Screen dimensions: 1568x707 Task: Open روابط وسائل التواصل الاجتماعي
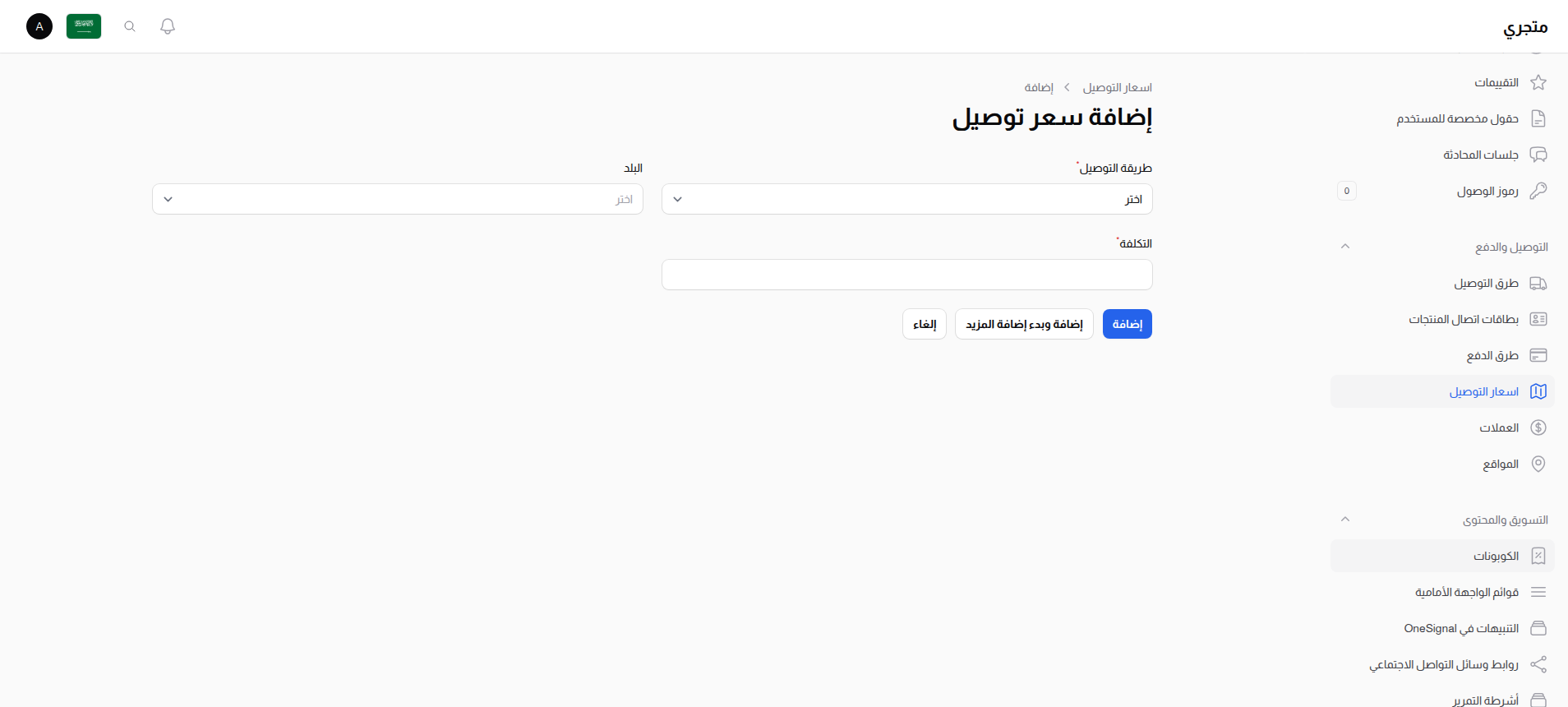pyautogui.click(x=1442, y=664)
